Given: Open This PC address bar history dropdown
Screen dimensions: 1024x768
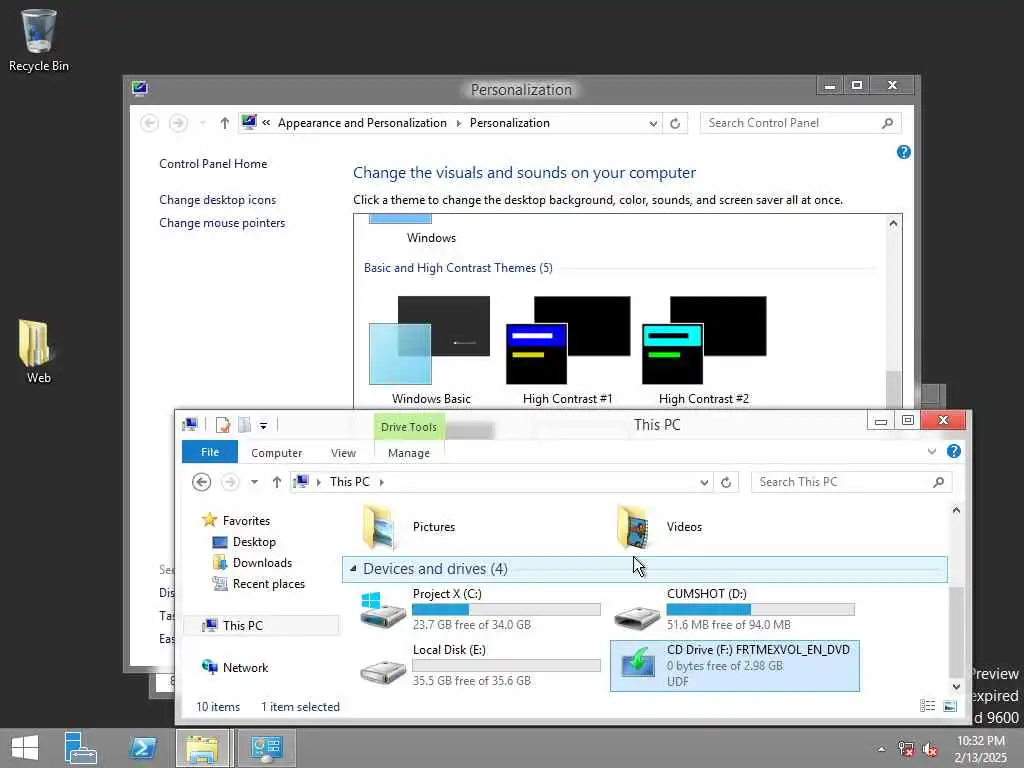Looking at the screenshot, I should [x=704, y=483].
